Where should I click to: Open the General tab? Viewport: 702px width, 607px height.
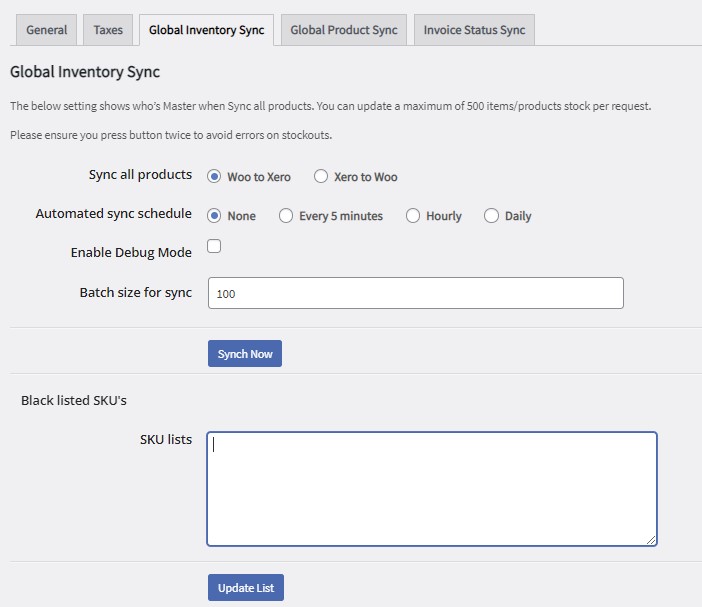[47, 30]
